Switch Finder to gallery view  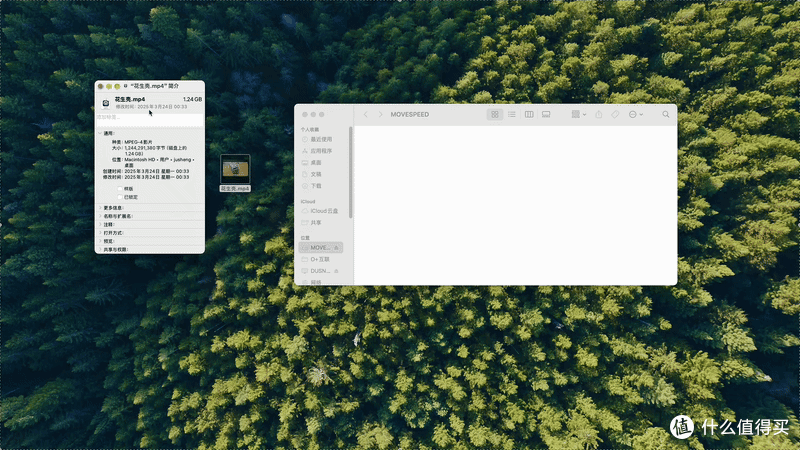point(546,114)
